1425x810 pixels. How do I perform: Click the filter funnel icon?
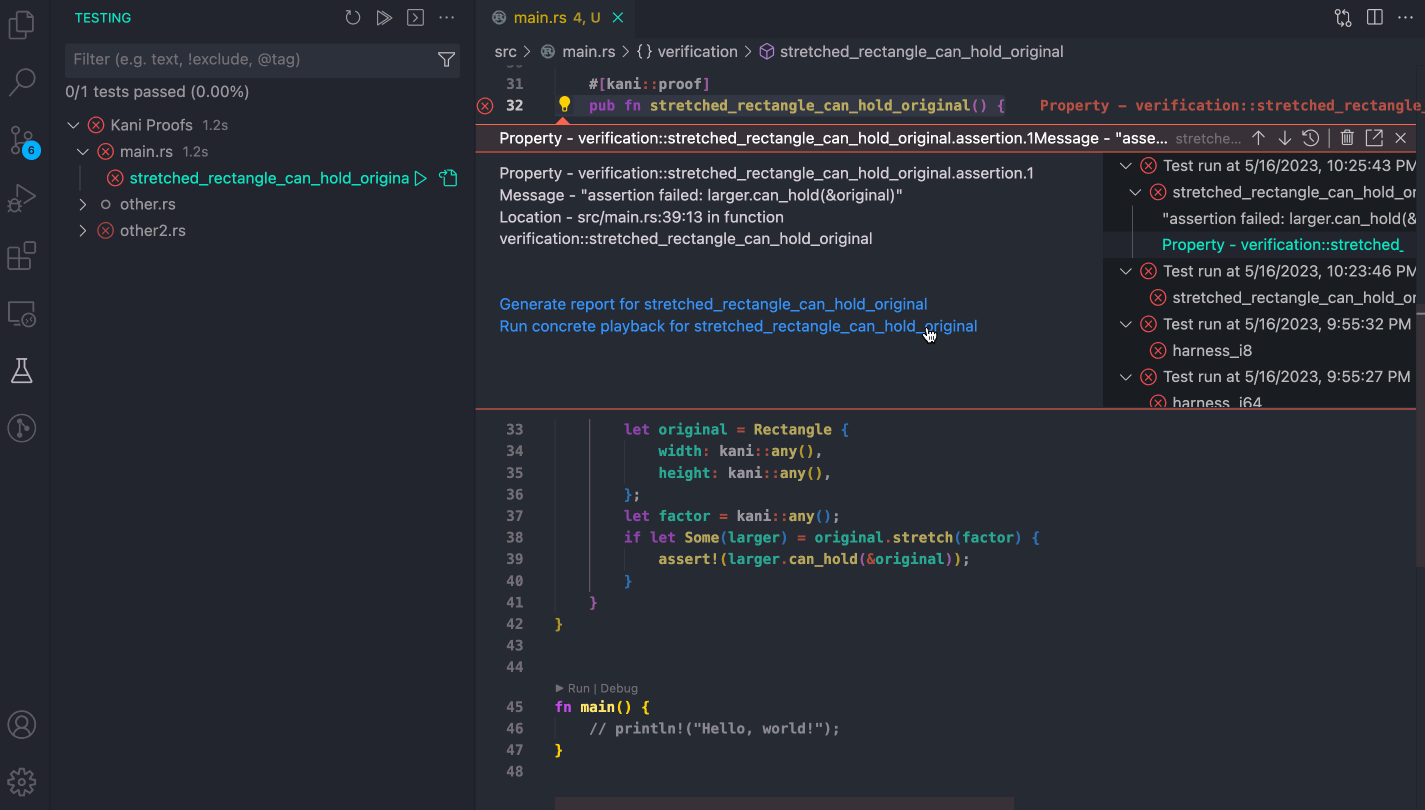(x=447, y=60)
